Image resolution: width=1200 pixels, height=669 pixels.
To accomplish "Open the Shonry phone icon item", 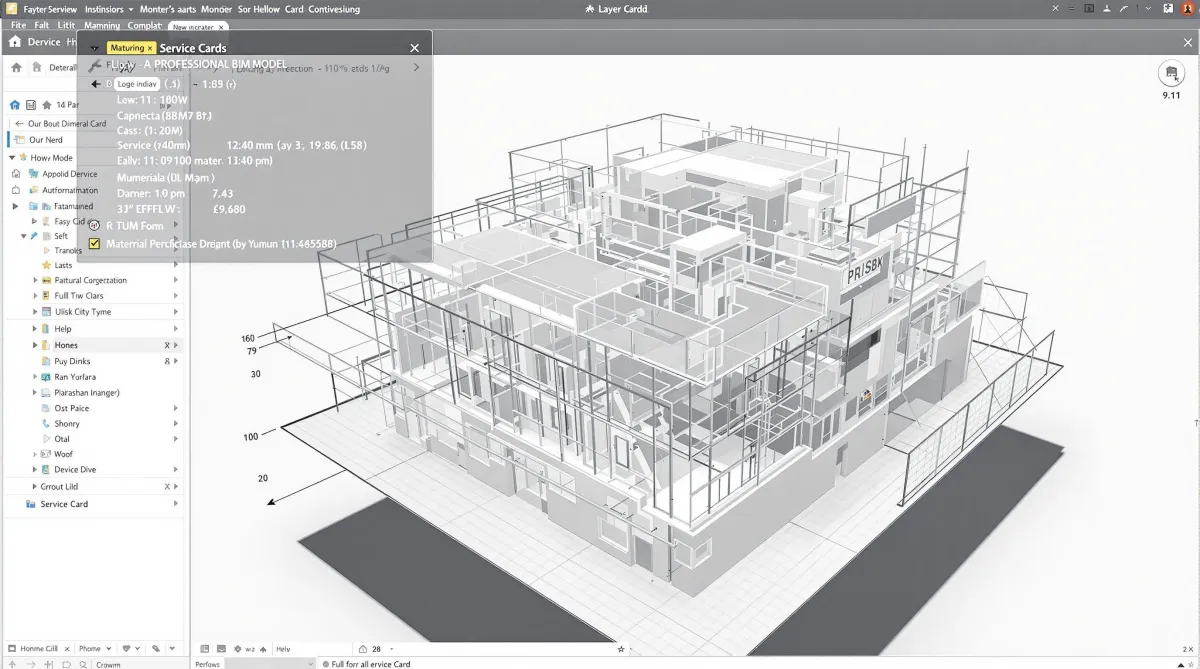I will coord(46,424).
